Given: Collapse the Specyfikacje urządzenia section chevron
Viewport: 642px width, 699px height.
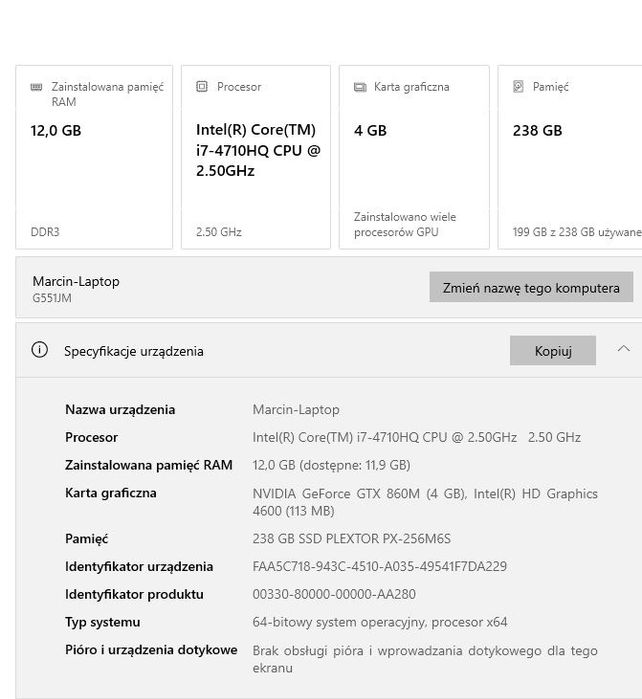Looking at the screenshot, I should pyautogui.click(x=623, y=349).
